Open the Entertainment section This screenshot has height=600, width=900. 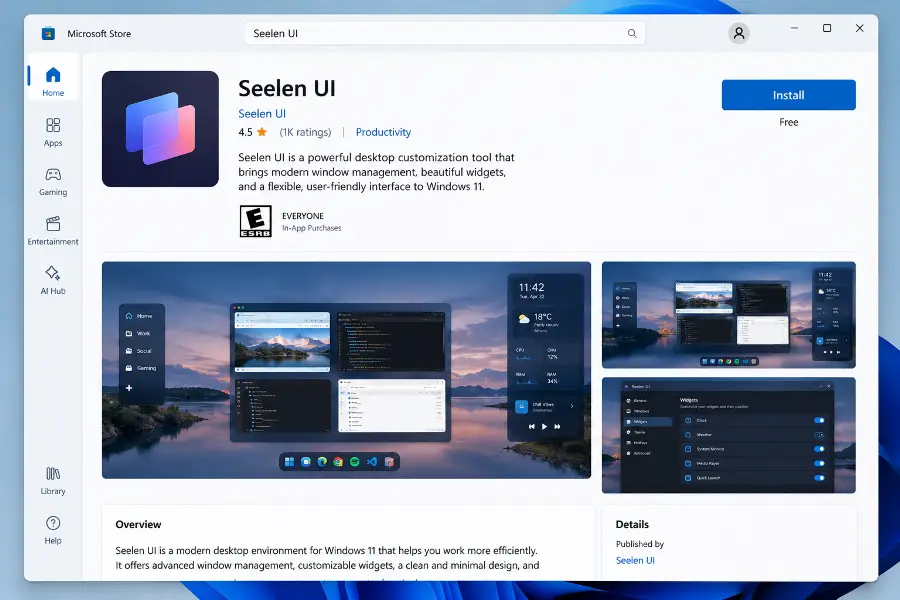point(53,231)
